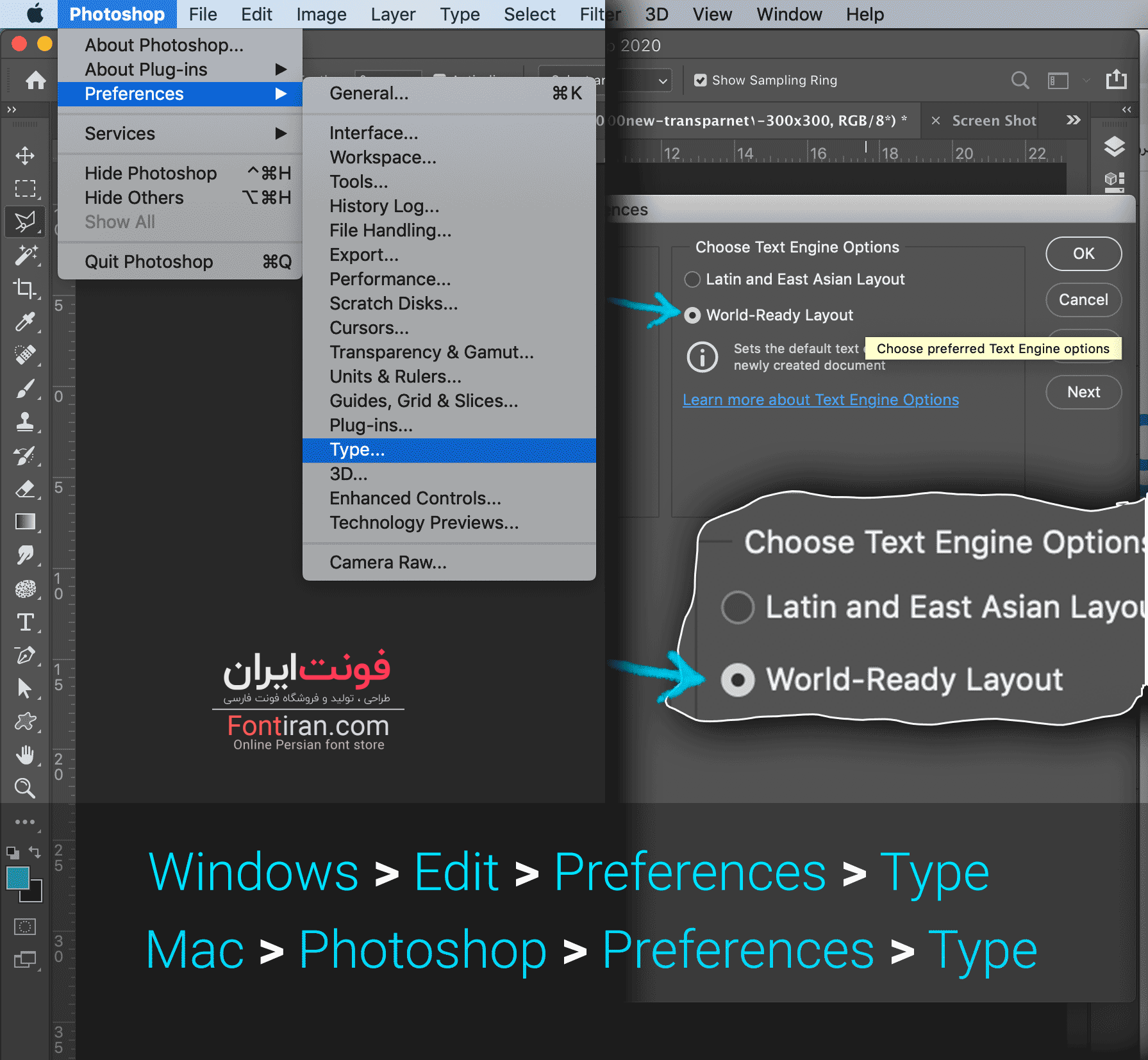Select the Zoom tool
This screenshot has height=1060, width=1148.
pos(25,788)
